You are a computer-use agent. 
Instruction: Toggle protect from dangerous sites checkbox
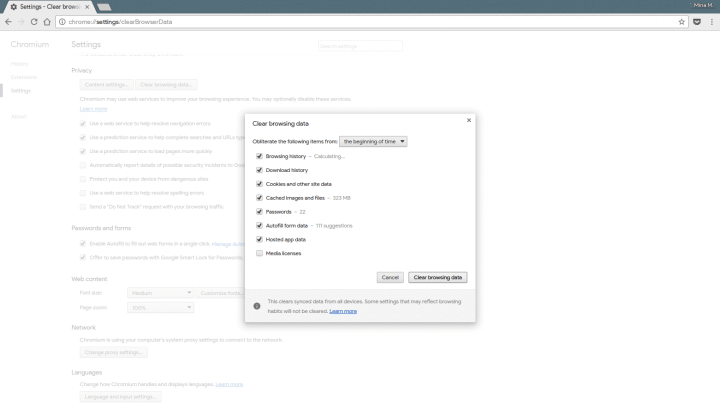click(83, 179)
